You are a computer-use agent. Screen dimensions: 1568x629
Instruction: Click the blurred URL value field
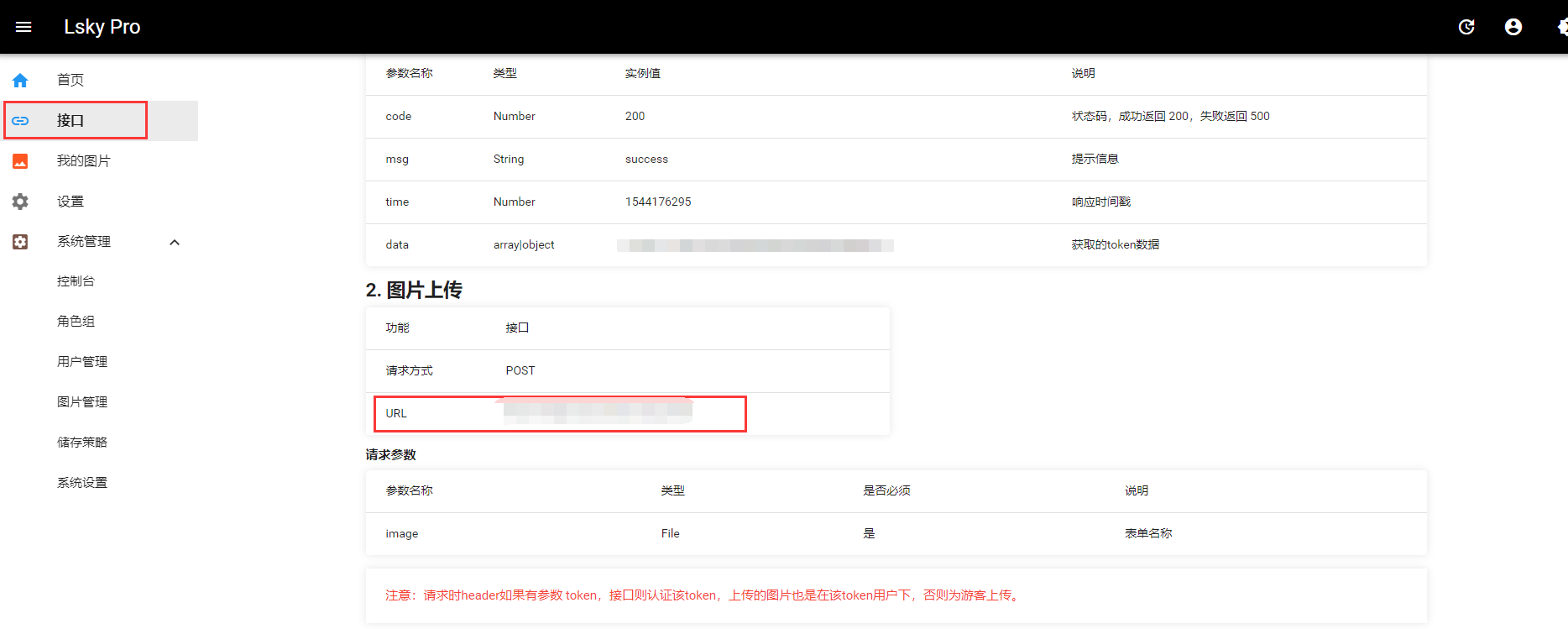(x=598, y=412)
